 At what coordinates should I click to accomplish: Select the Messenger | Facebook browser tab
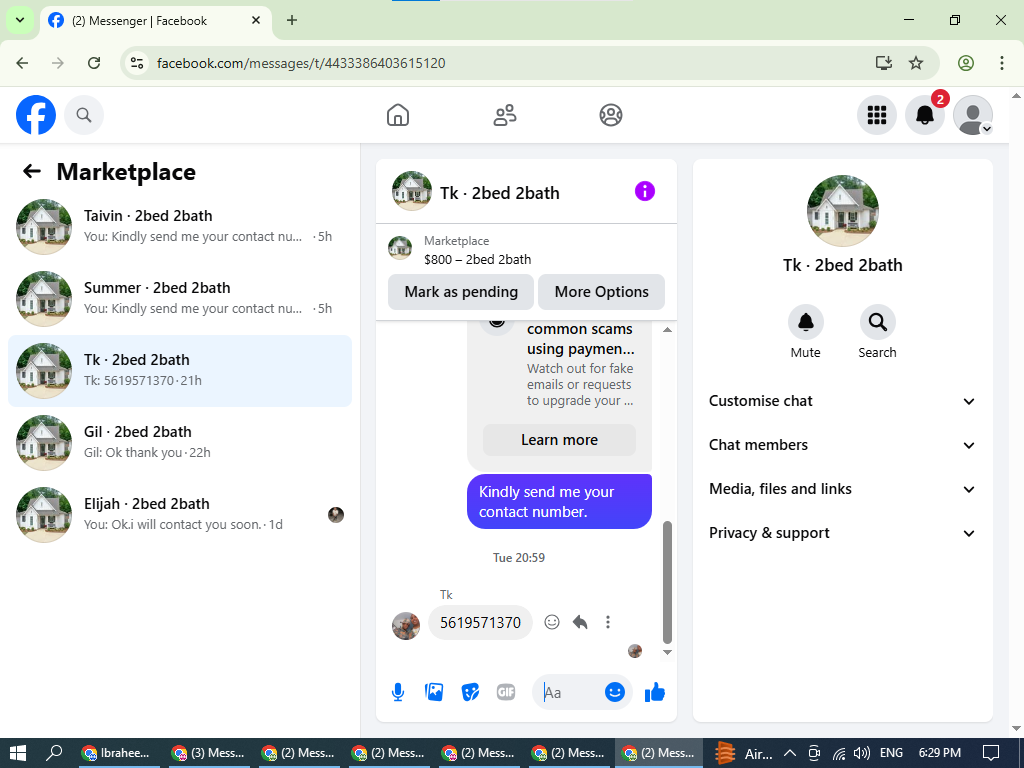coord(155,20)
